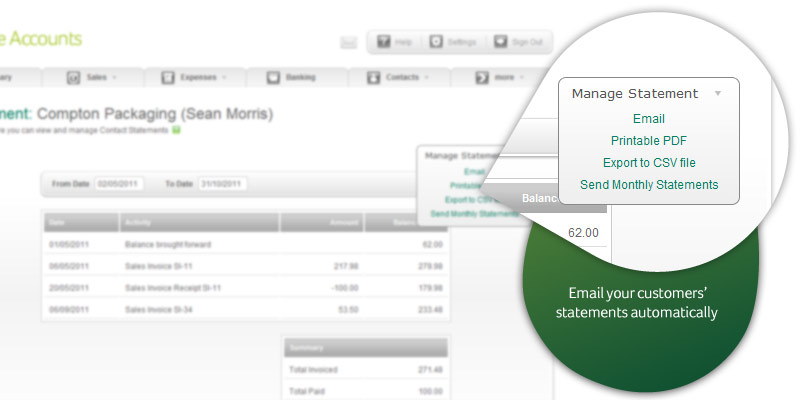
Task: Collapse the magnified Manage Statement dropdown arrow
Action: point(718,94)
